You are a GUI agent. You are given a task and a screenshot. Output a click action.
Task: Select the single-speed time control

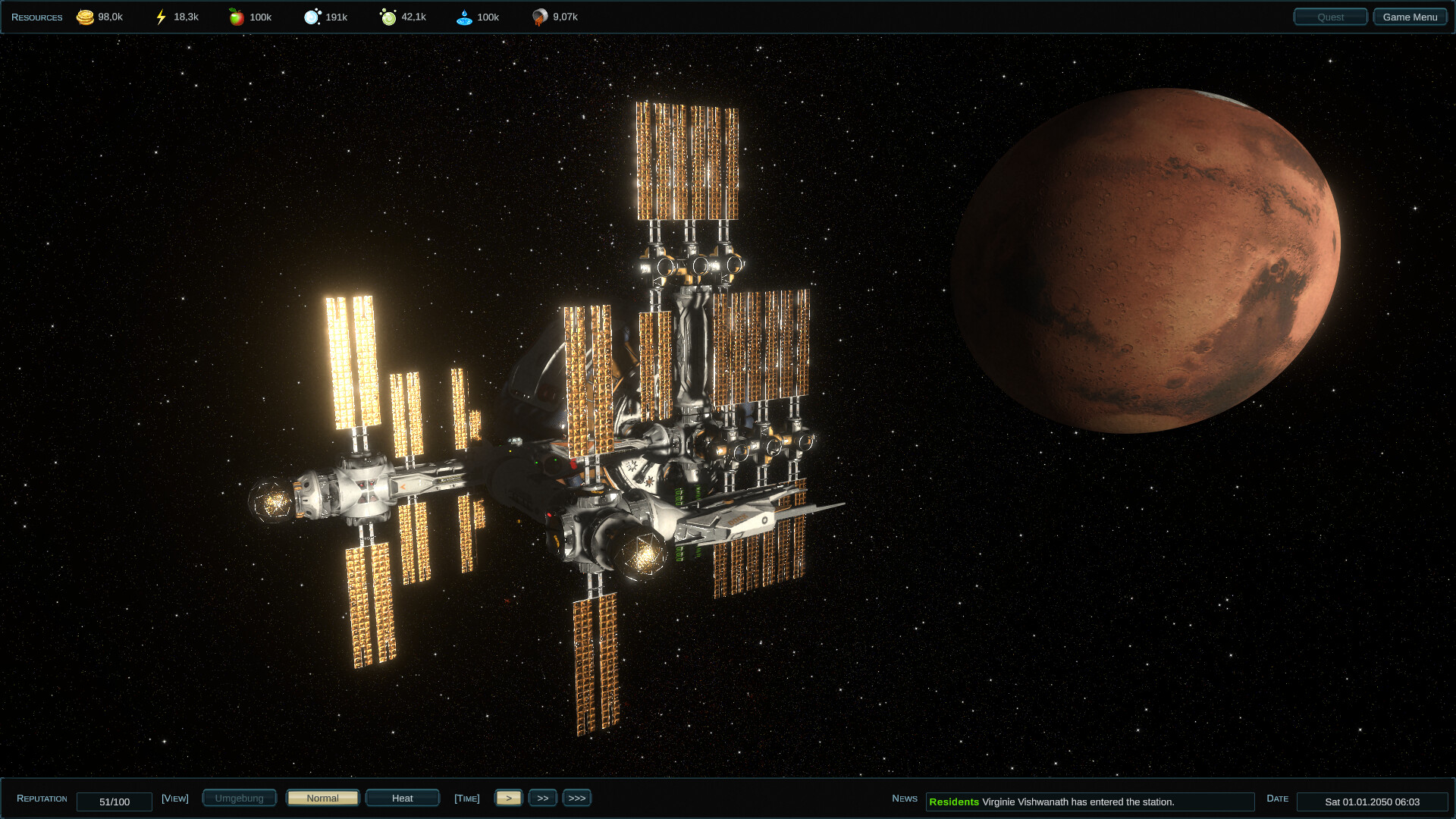[509, 798]
